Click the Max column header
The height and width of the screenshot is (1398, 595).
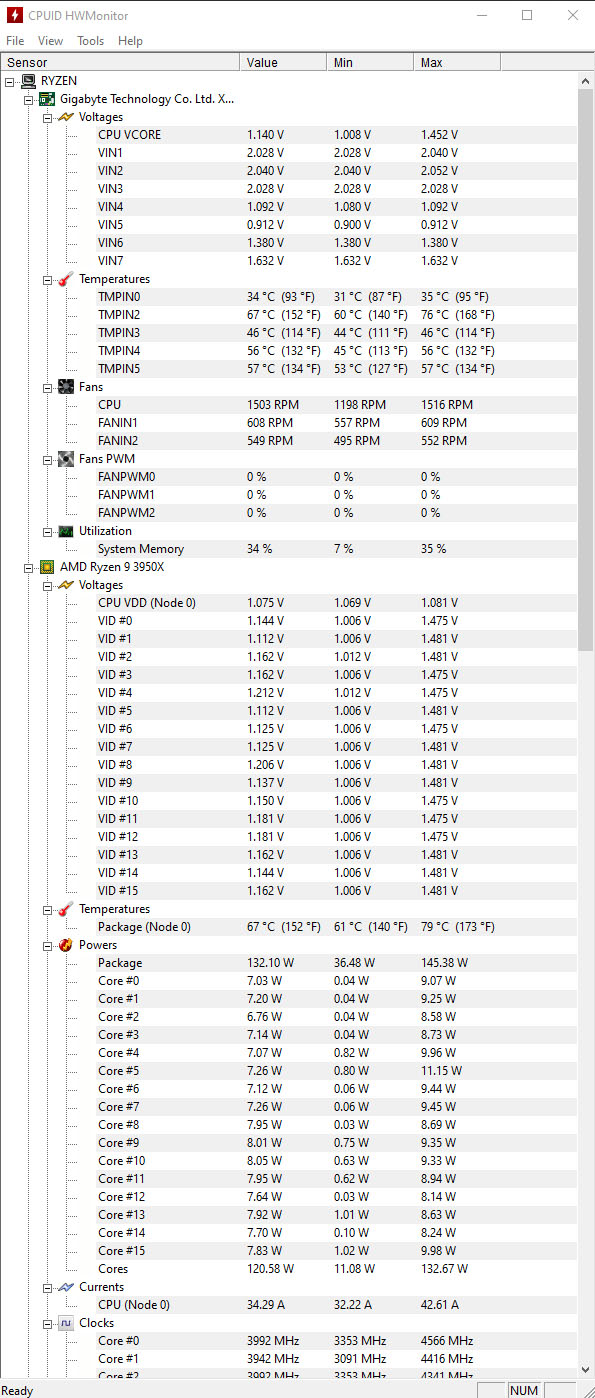coord(457,63)
